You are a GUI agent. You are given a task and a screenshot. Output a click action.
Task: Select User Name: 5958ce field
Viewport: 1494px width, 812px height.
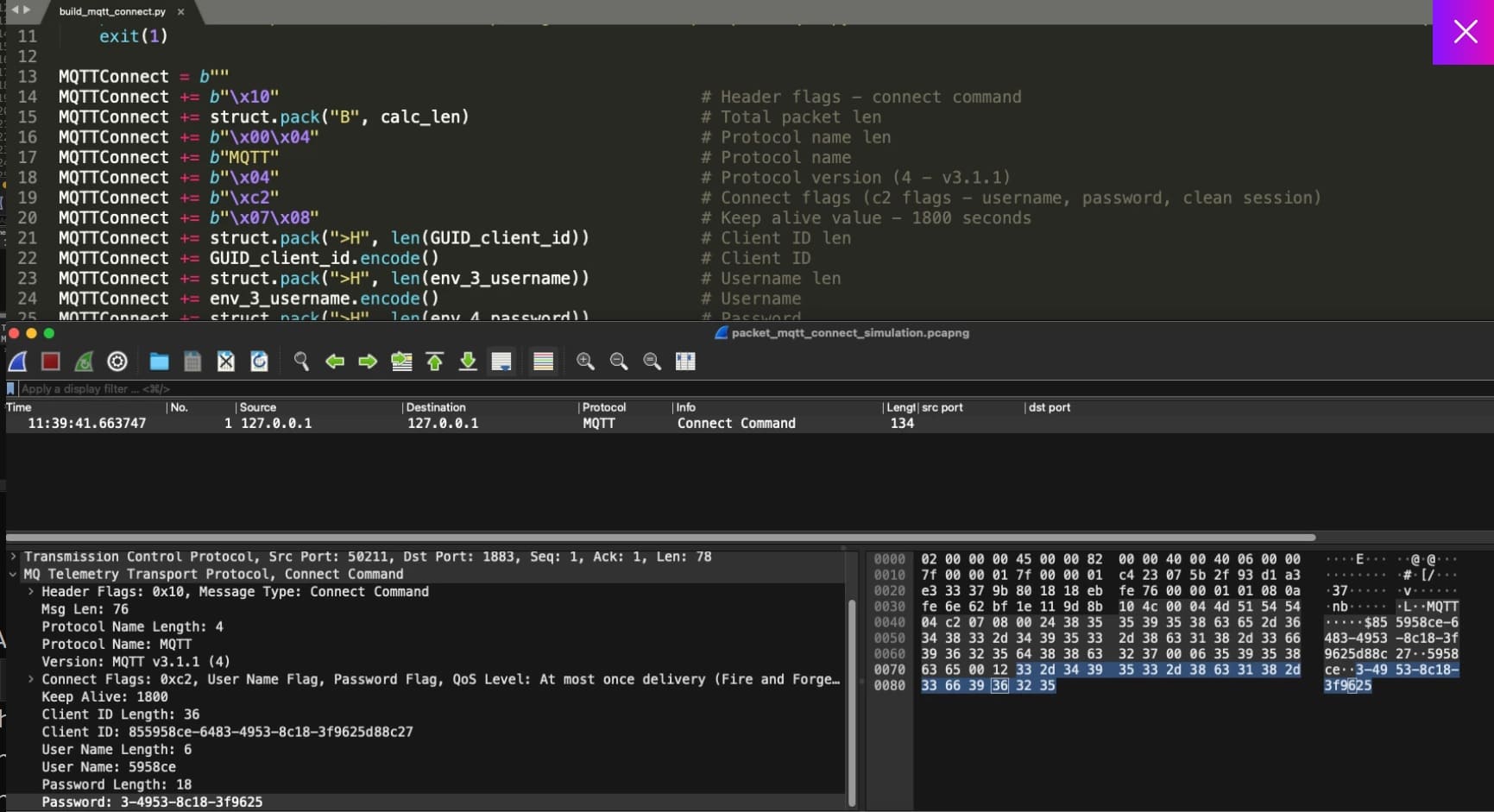click(x=109, y=767)
